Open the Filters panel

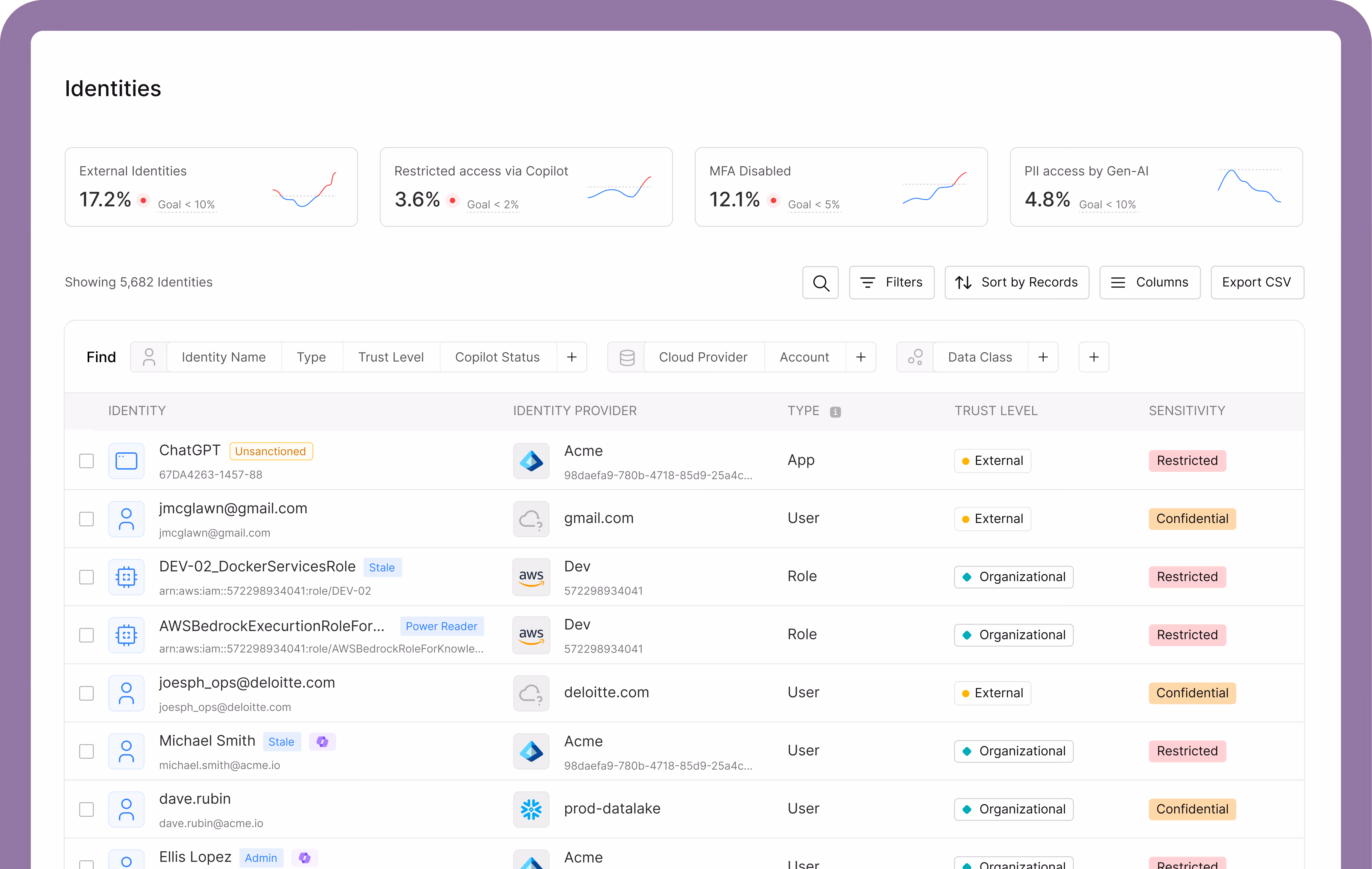(x=892, y=283)
